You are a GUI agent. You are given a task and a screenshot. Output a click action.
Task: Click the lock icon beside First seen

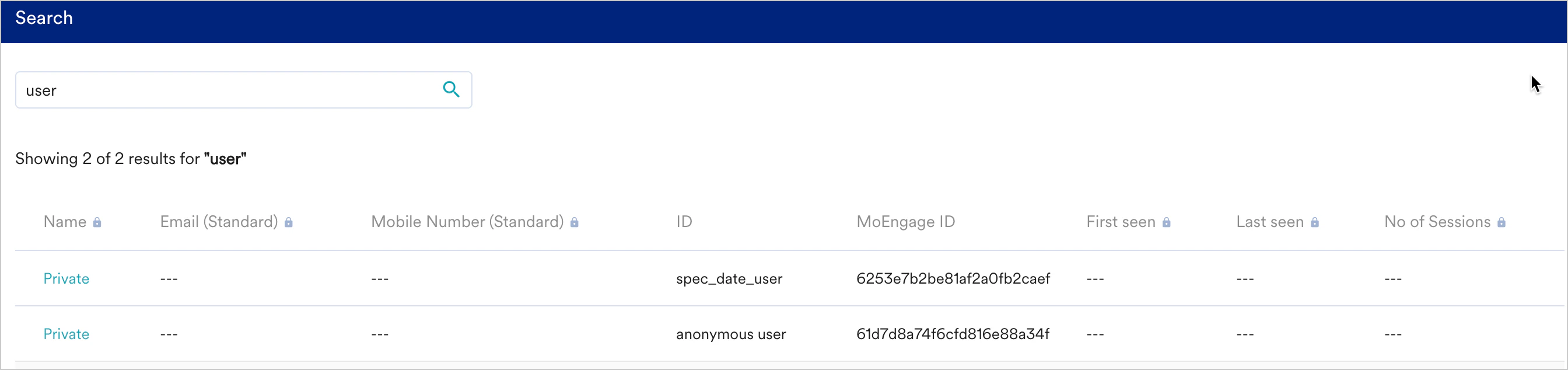[1167, 222]
